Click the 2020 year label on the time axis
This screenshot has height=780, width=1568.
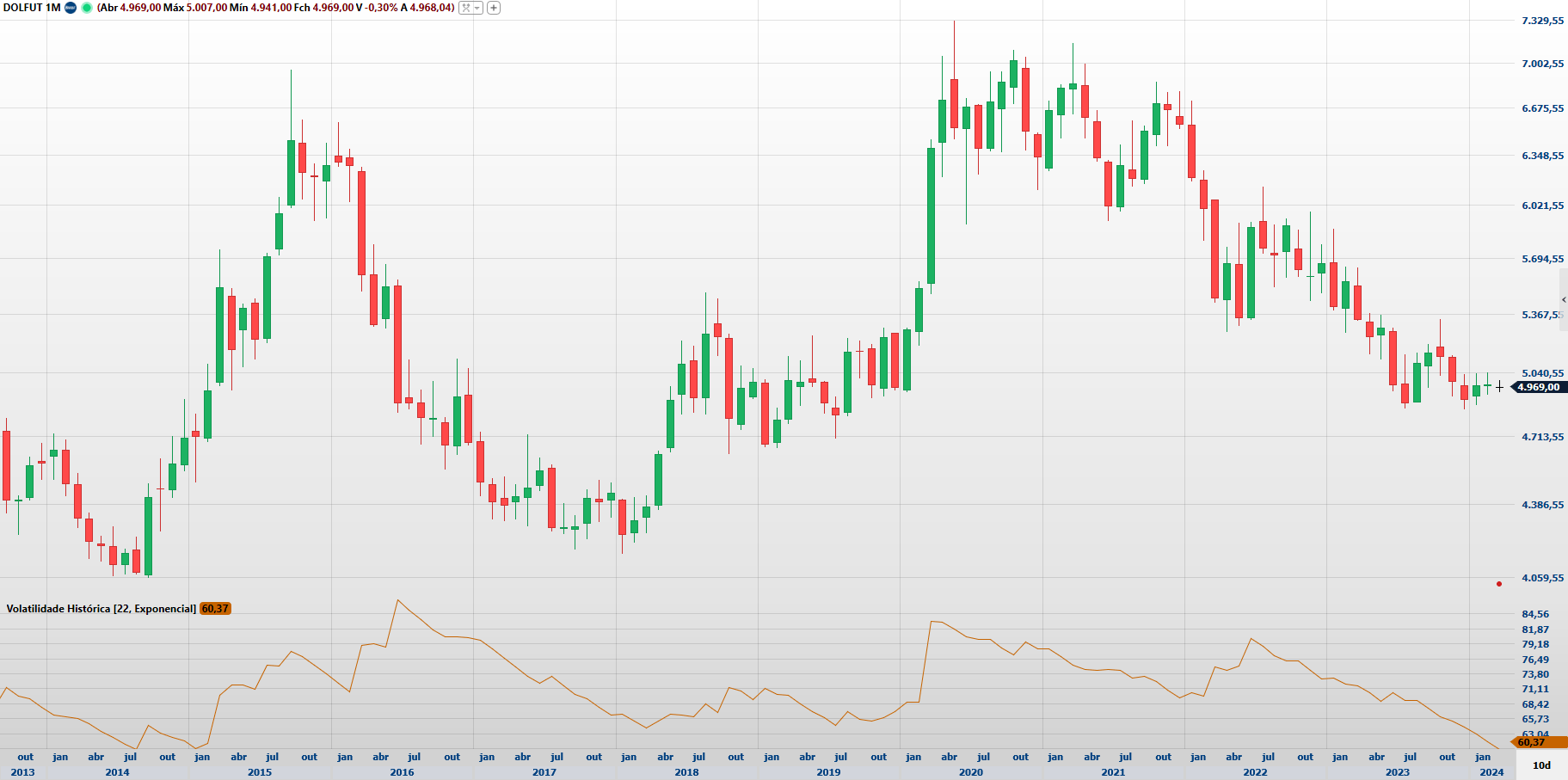[970, 772]
